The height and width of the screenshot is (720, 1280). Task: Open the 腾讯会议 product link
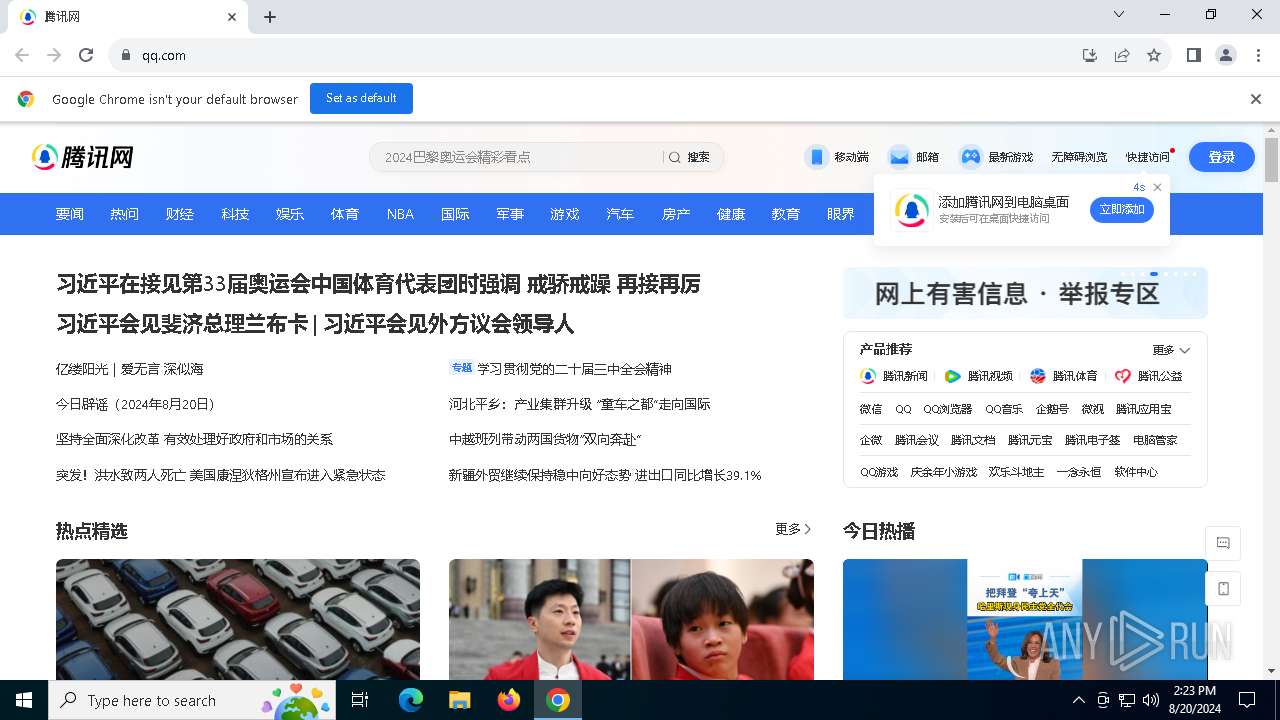tap(916, 440)
